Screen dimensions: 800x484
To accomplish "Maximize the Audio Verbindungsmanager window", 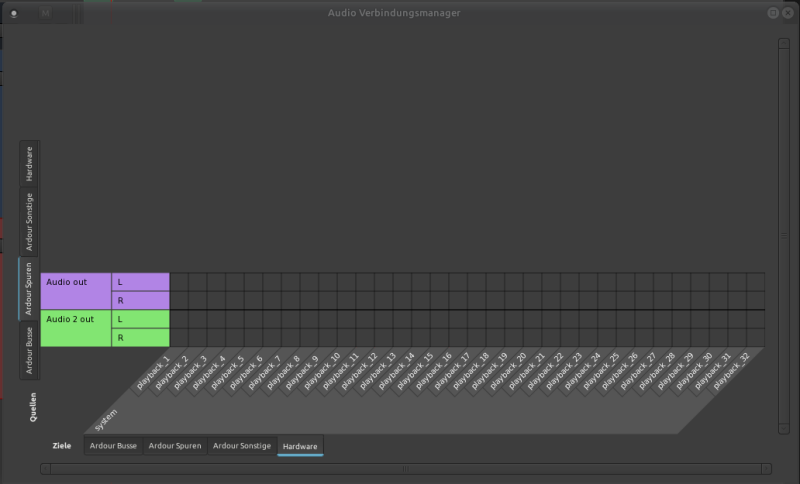I will (x=773, y=12).
